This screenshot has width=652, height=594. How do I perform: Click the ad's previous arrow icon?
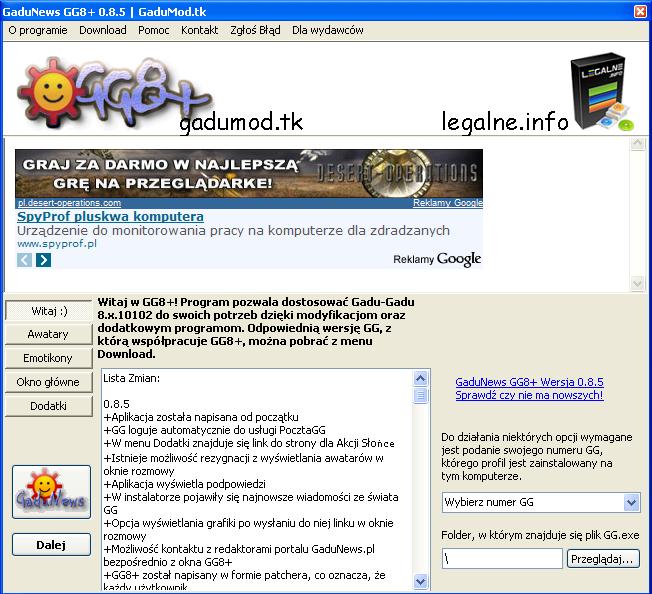point(25,260)
